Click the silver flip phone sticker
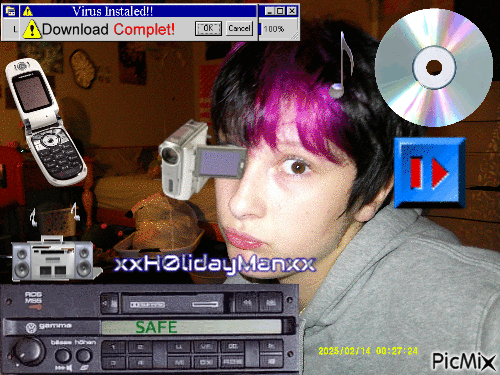The width and height of the screenshot is (500, 375). (x=46, y=121)
